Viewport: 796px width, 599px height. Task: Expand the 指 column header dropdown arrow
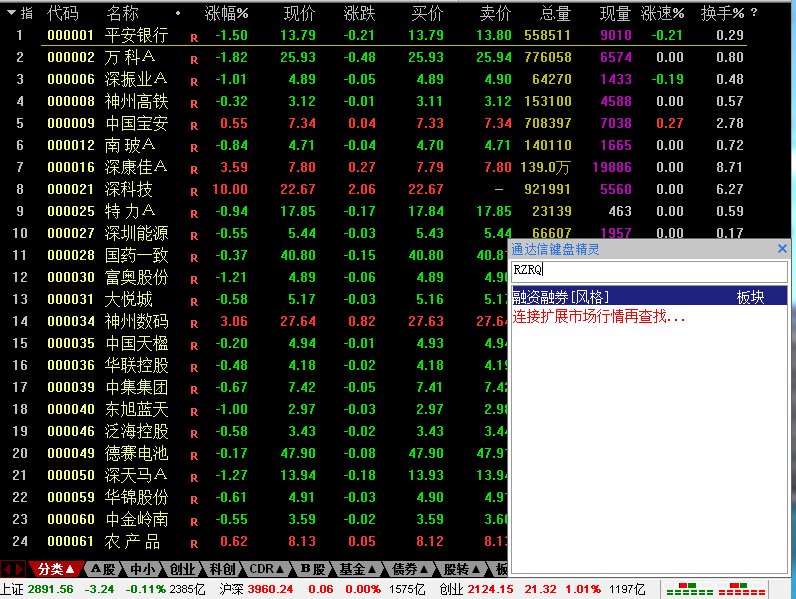[11, 13]
